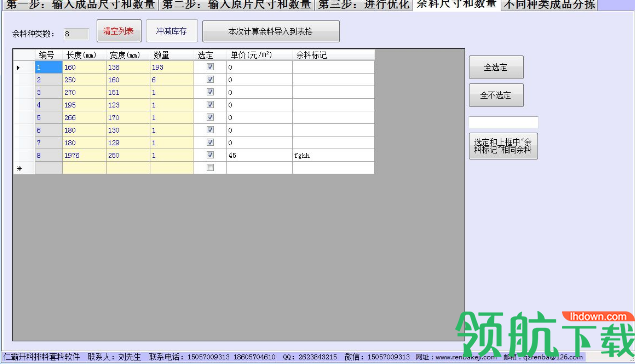The image size is (635, 364).
Task: Click the 编号 cell of row 8
Action: point(49,155)
